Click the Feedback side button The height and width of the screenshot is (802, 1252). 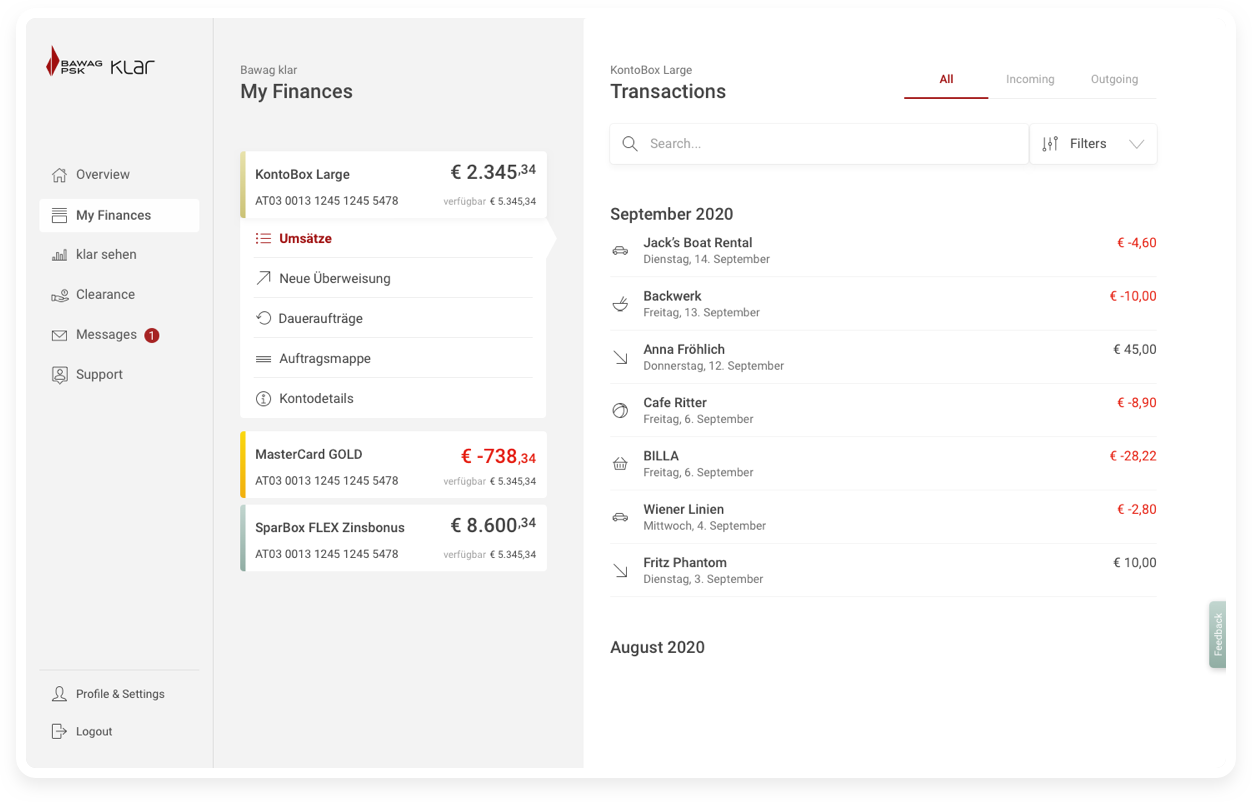coord(1217,634)
